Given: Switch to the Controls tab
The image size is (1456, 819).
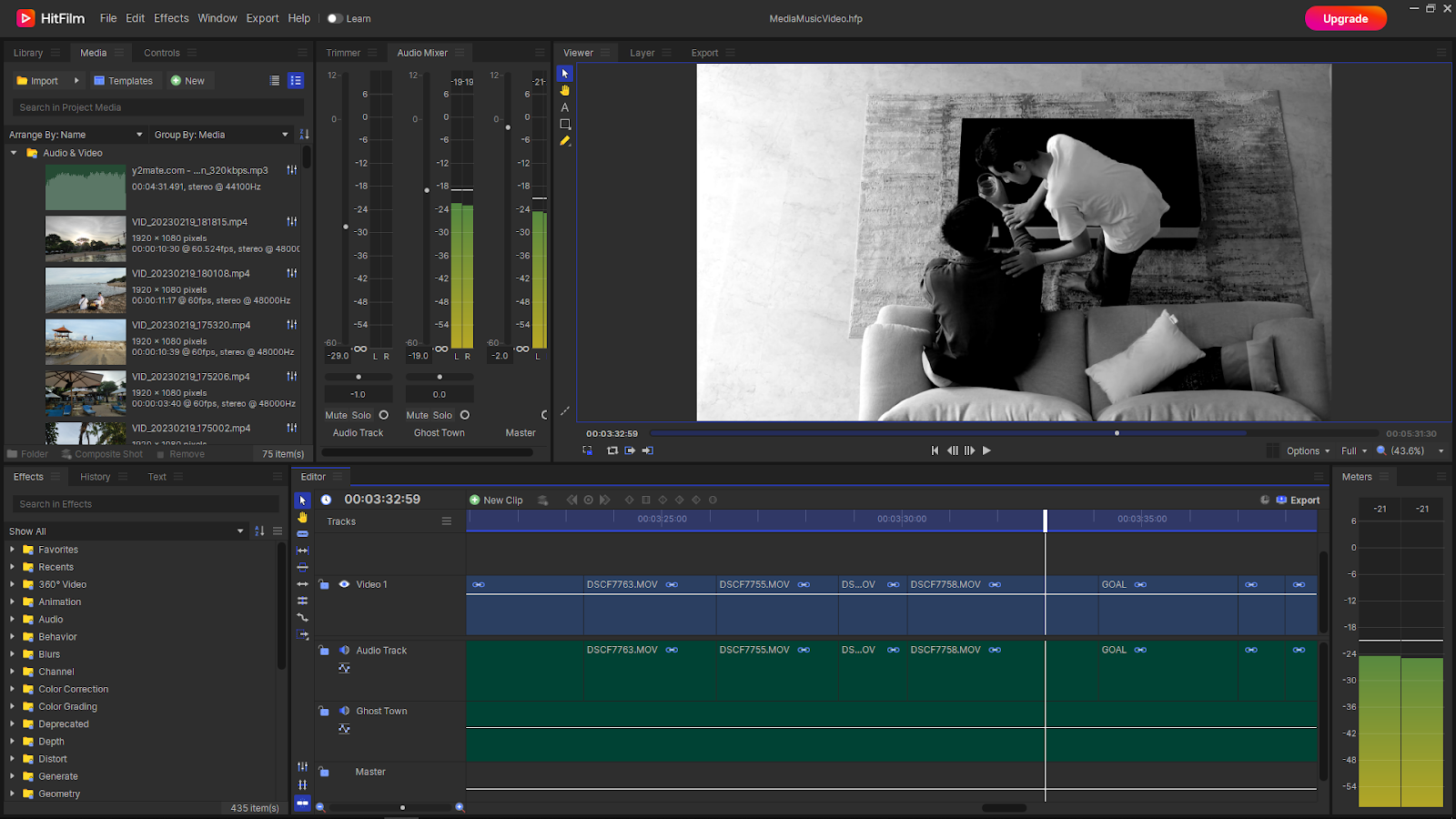Looking at the screenshot, I should 162,53.
